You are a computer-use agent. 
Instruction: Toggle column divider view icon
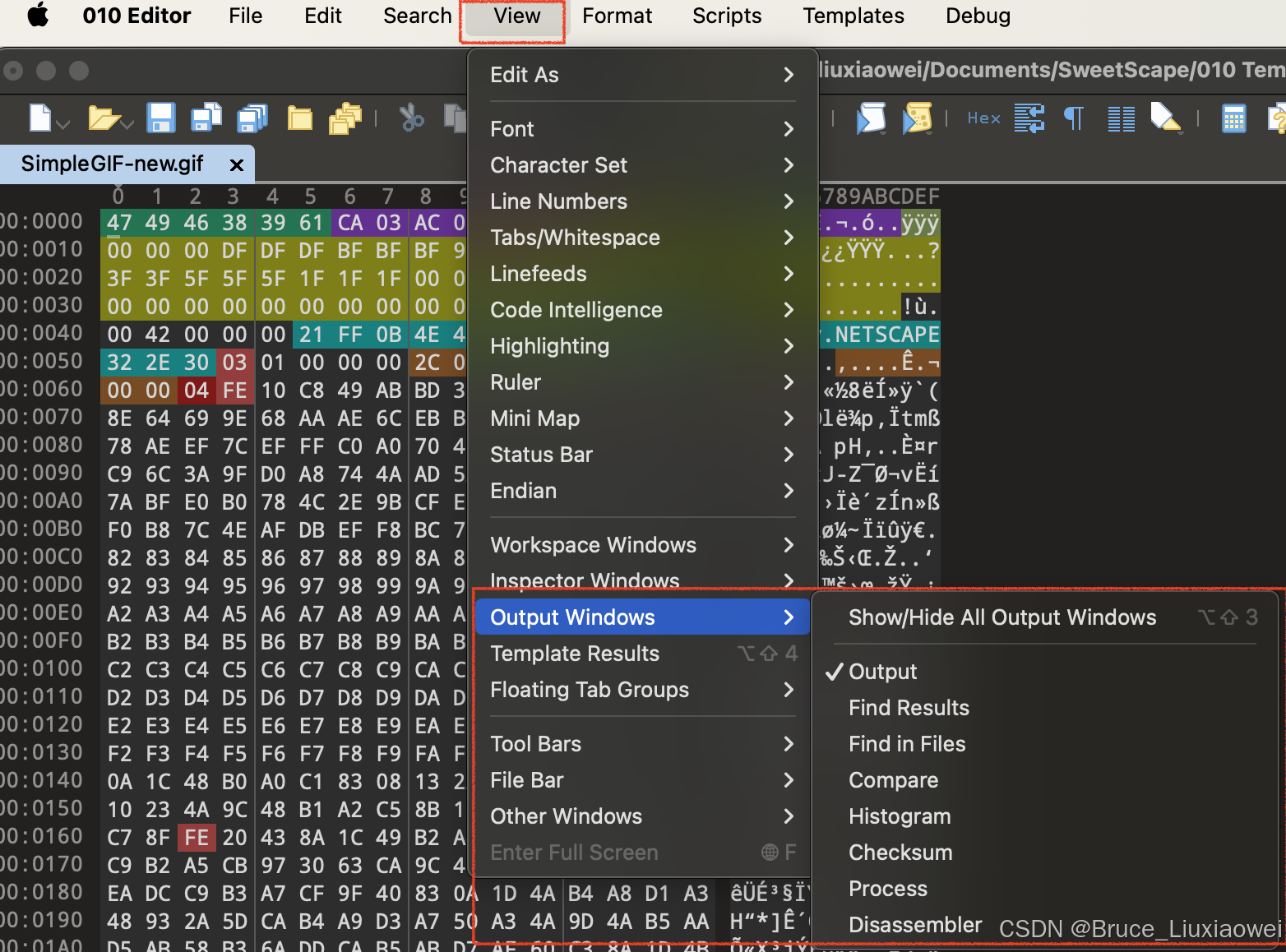click(1121, 118)
